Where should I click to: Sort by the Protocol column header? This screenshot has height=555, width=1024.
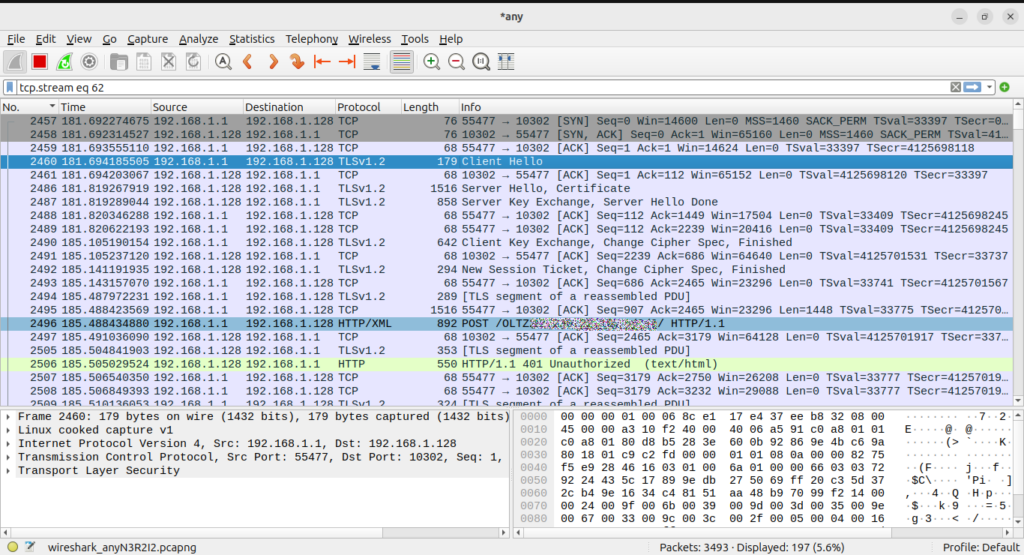368,107
